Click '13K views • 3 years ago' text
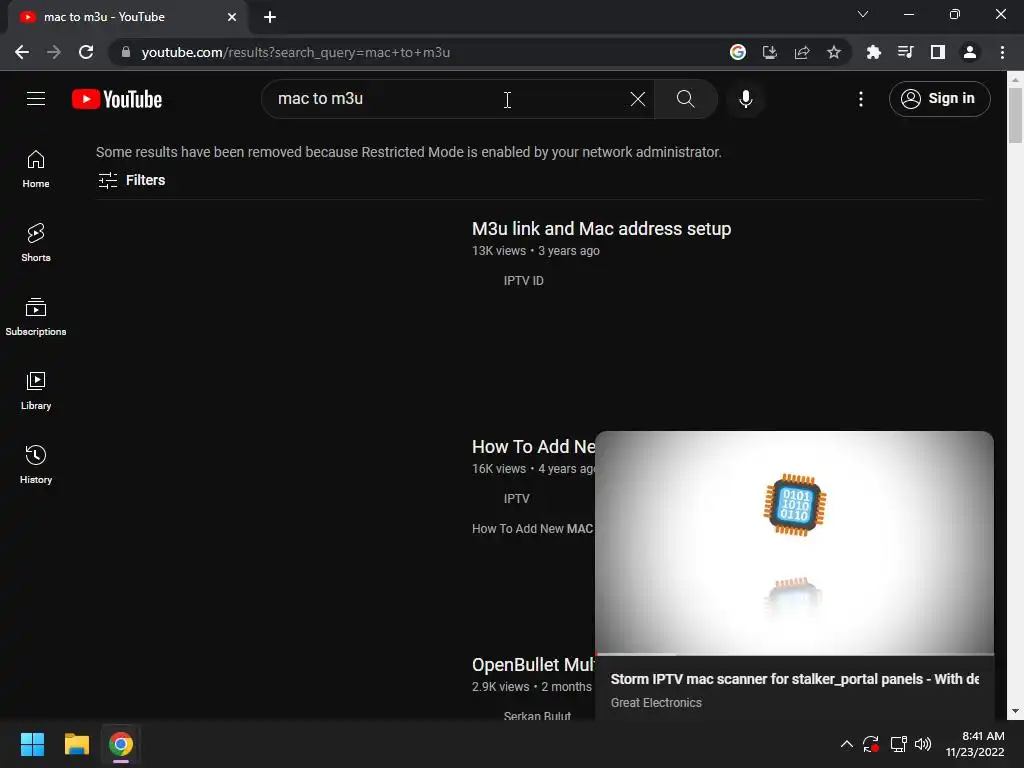1024x768 pixels. click(536, 251)
